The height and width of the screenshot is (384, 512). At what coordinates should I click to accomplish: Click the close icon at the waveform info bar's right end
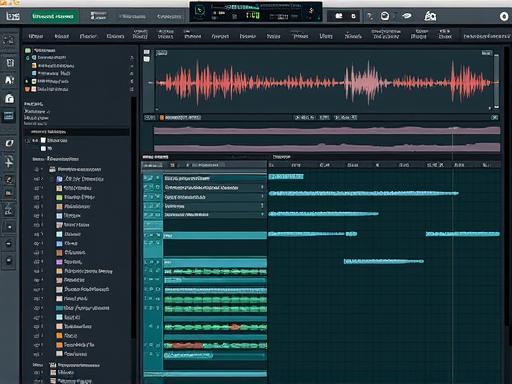coord(494,117)
